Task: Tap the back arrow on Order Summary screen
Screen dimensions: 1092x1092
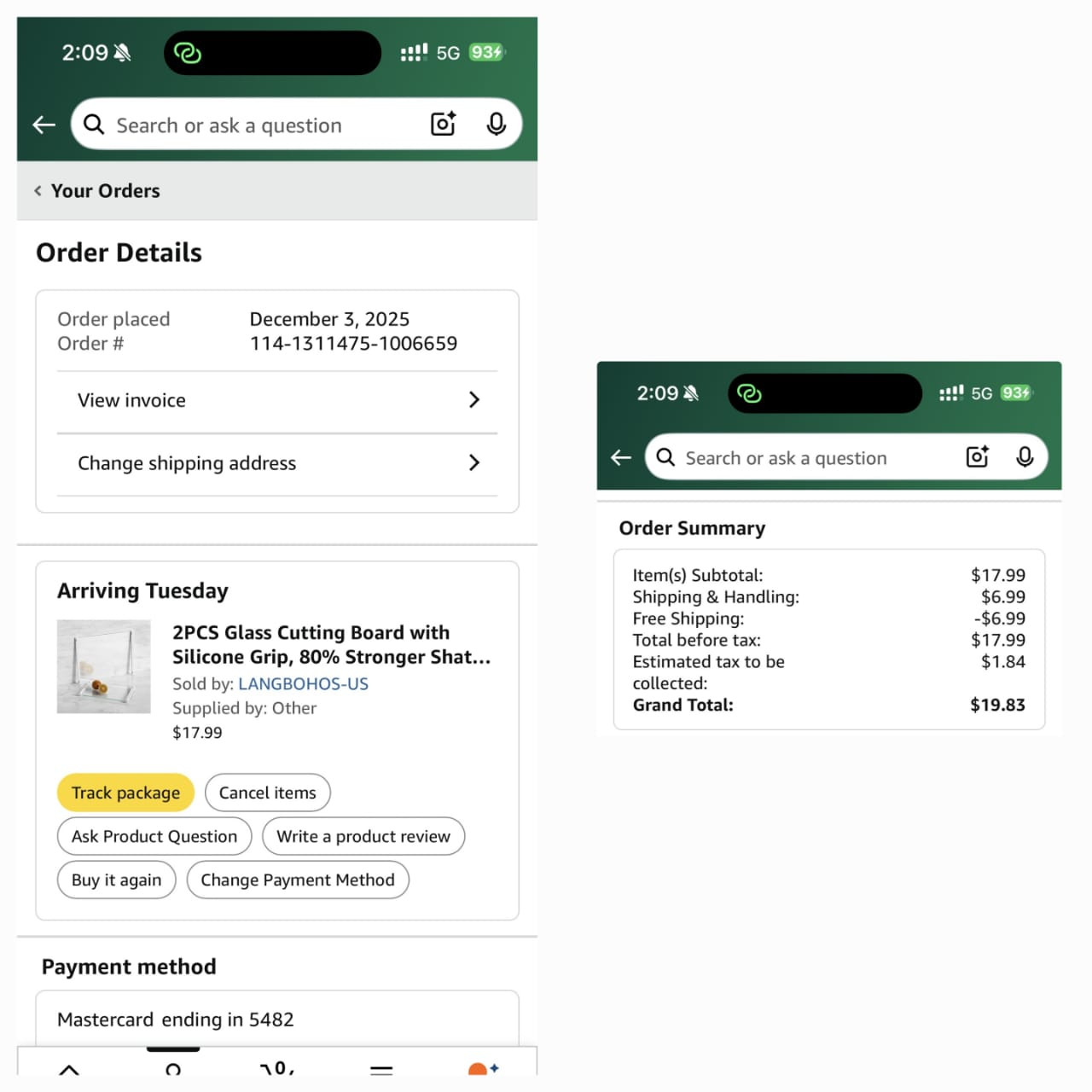Action: click(621, 458)
